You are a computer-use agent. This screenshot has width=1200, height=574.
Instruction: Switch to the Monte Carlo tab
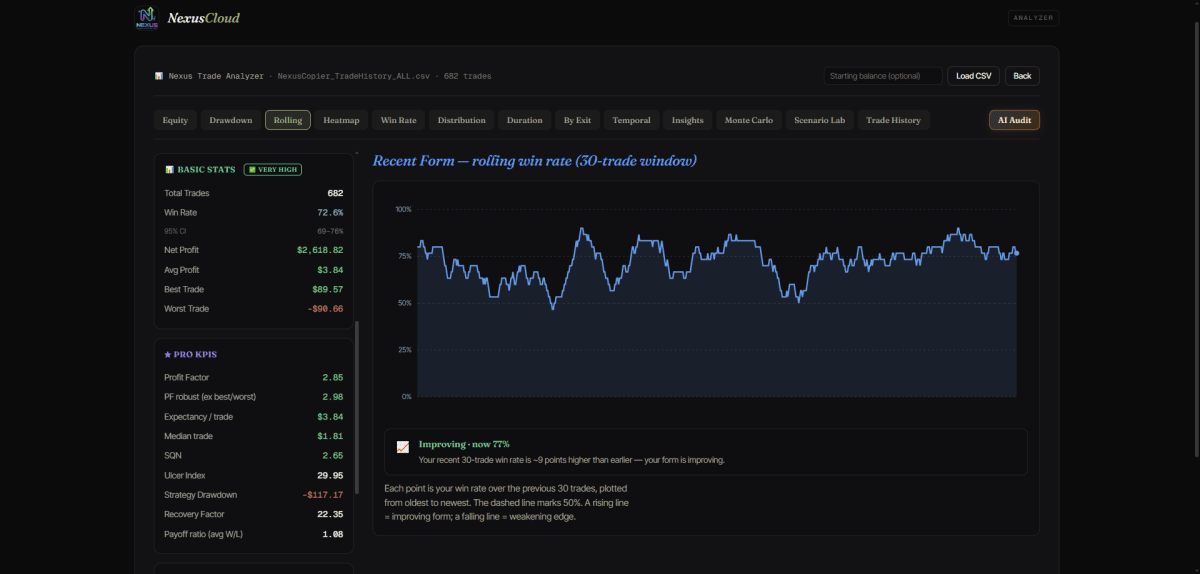tap(749, 120)
